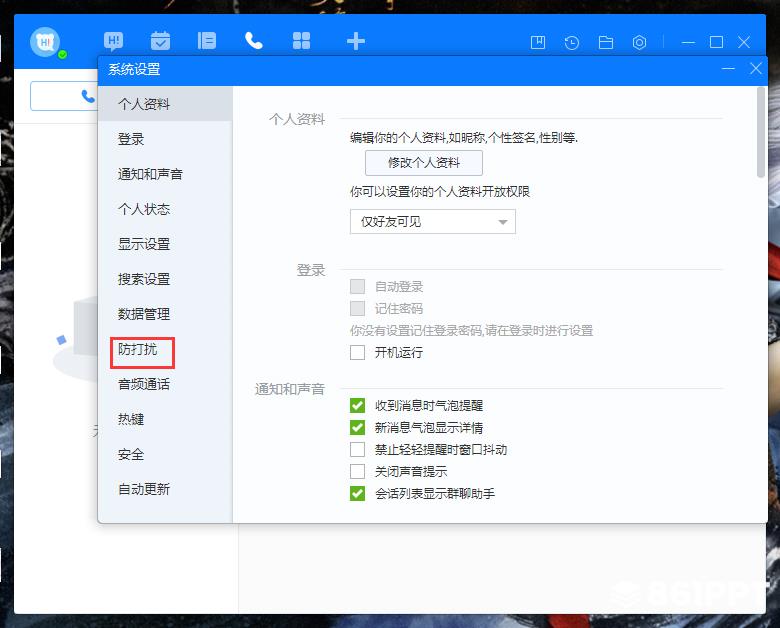Viewport: 780px width, 628px height.
Task: Select 通知和声音 in settings sidebar
Action: [x=165, y=174]
